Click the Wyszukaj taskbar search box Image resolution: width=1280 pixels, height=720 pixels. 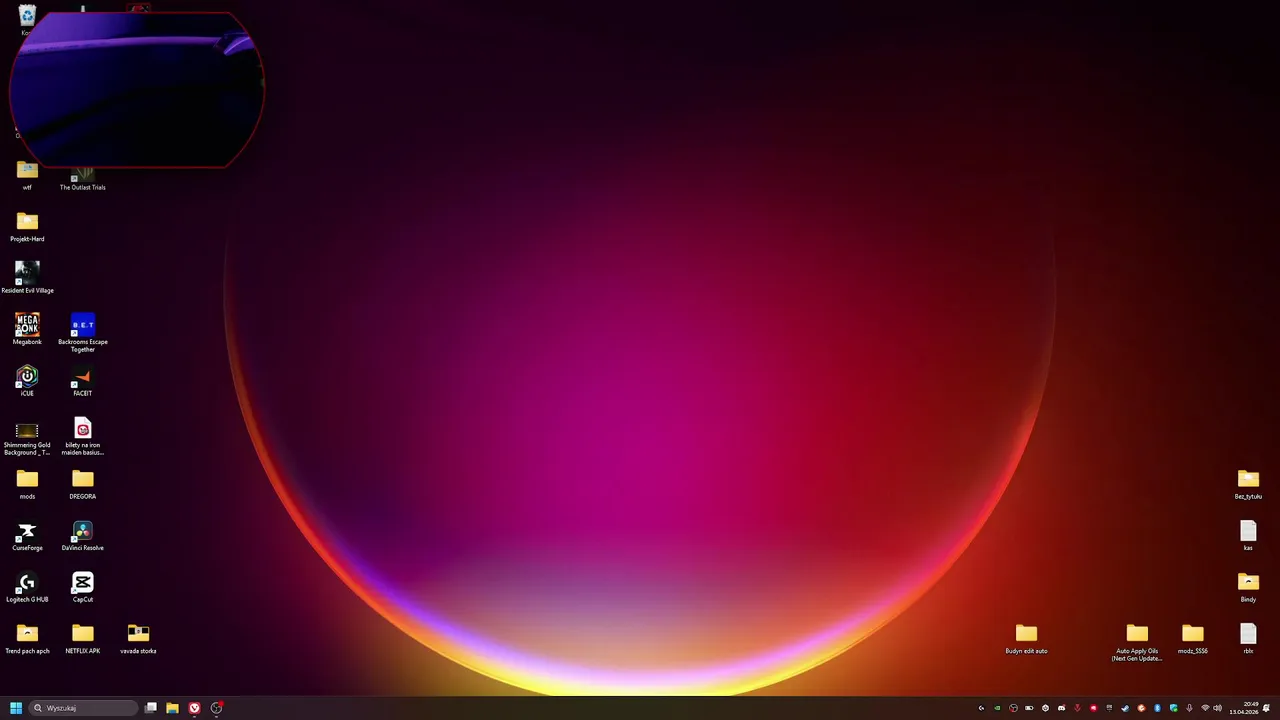[x=83, y=708]
